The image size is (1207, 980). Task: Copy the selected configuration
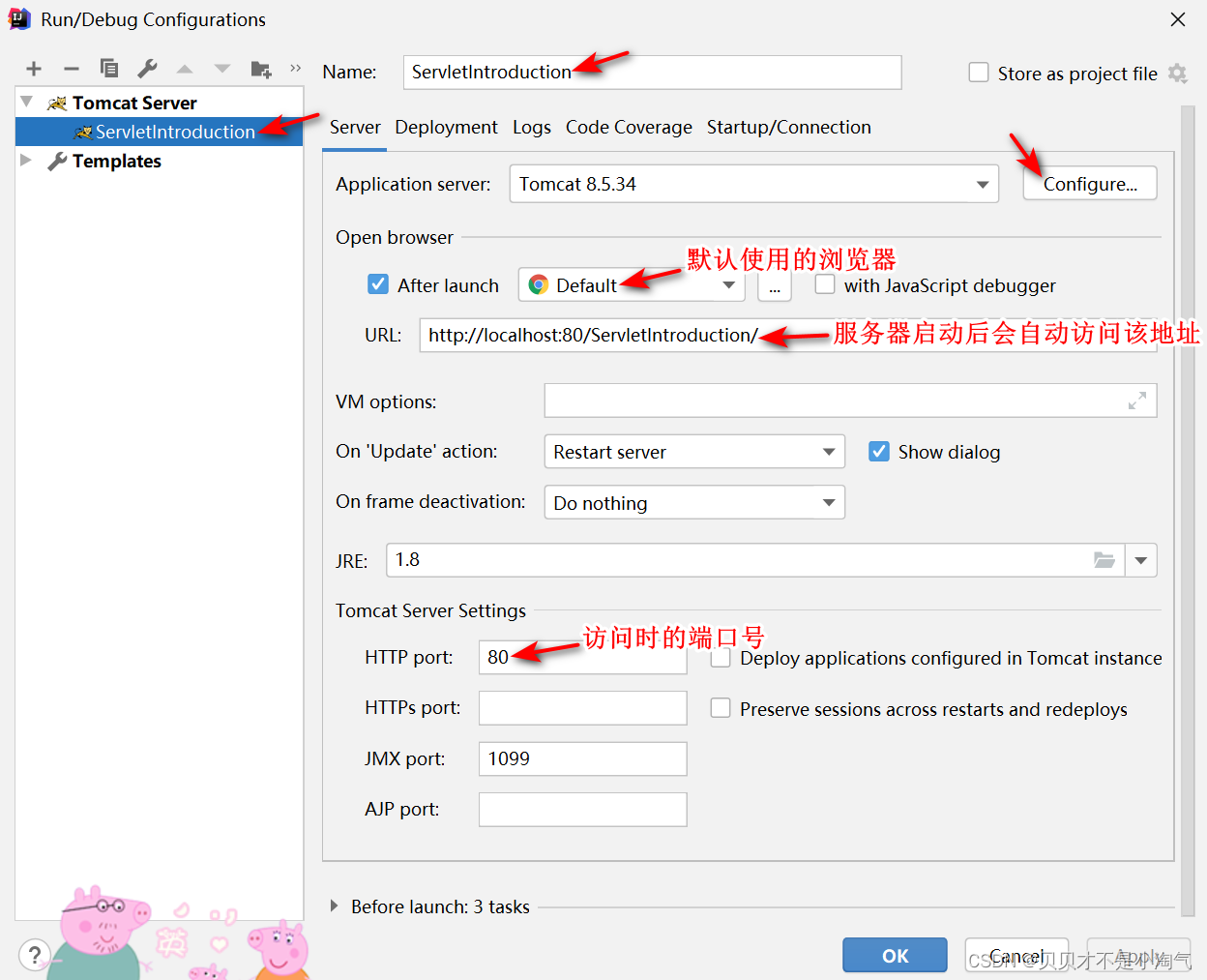tap(109, 69)
